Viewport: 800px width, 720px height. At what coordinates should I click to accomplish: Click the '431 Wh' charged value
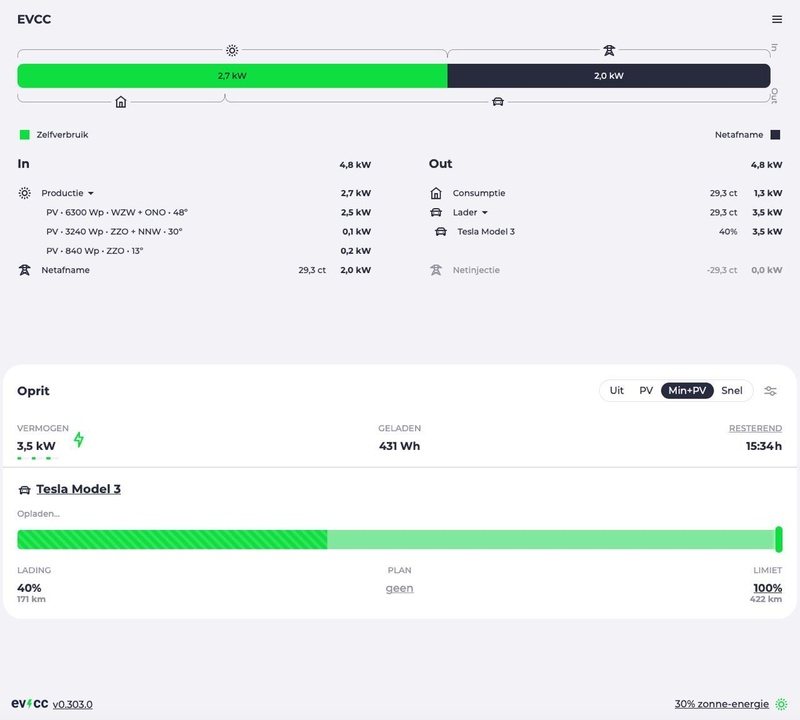(x=399, y=446)
